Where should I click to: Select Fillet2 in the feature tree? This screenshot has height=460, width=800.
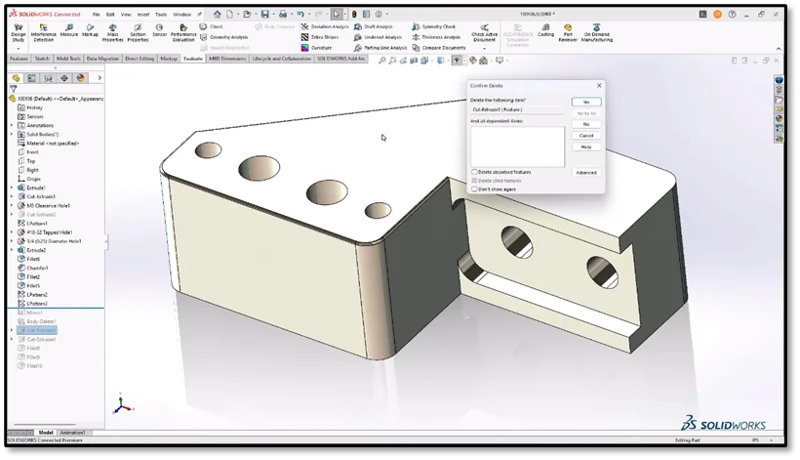tap(34, 277)
